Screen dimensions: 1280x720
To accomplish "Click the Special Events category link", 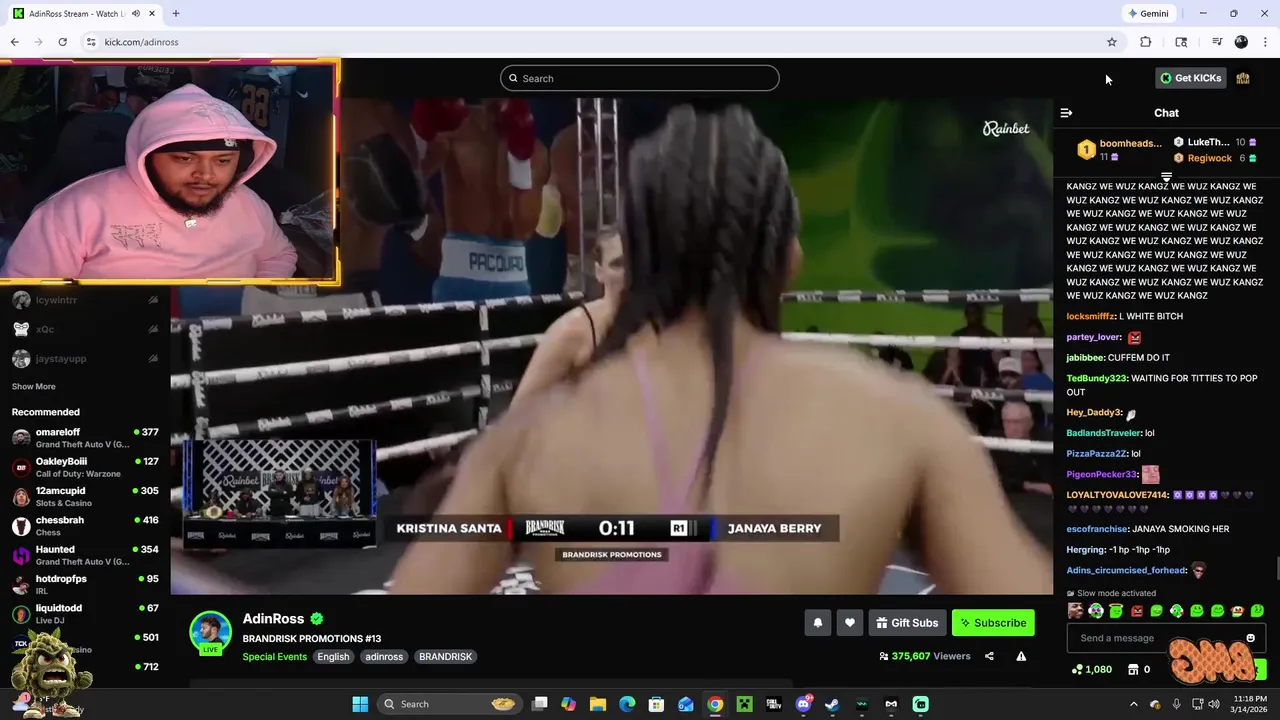I will point(274,657).
